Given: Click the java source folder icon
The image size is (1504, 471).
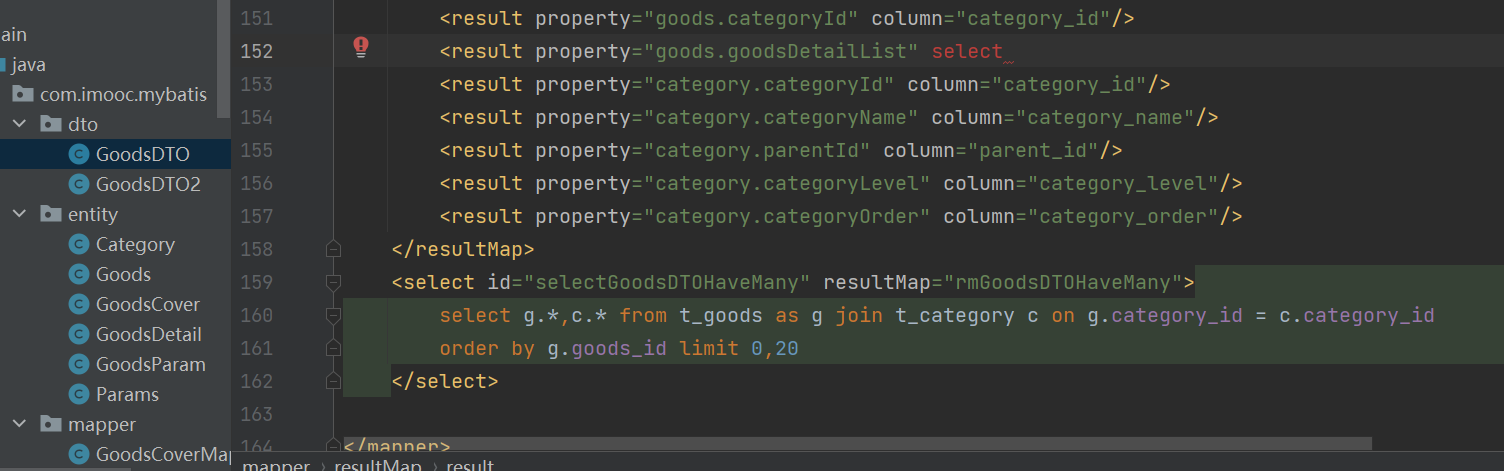Looking at the screenshot, I should click(3, 64).
